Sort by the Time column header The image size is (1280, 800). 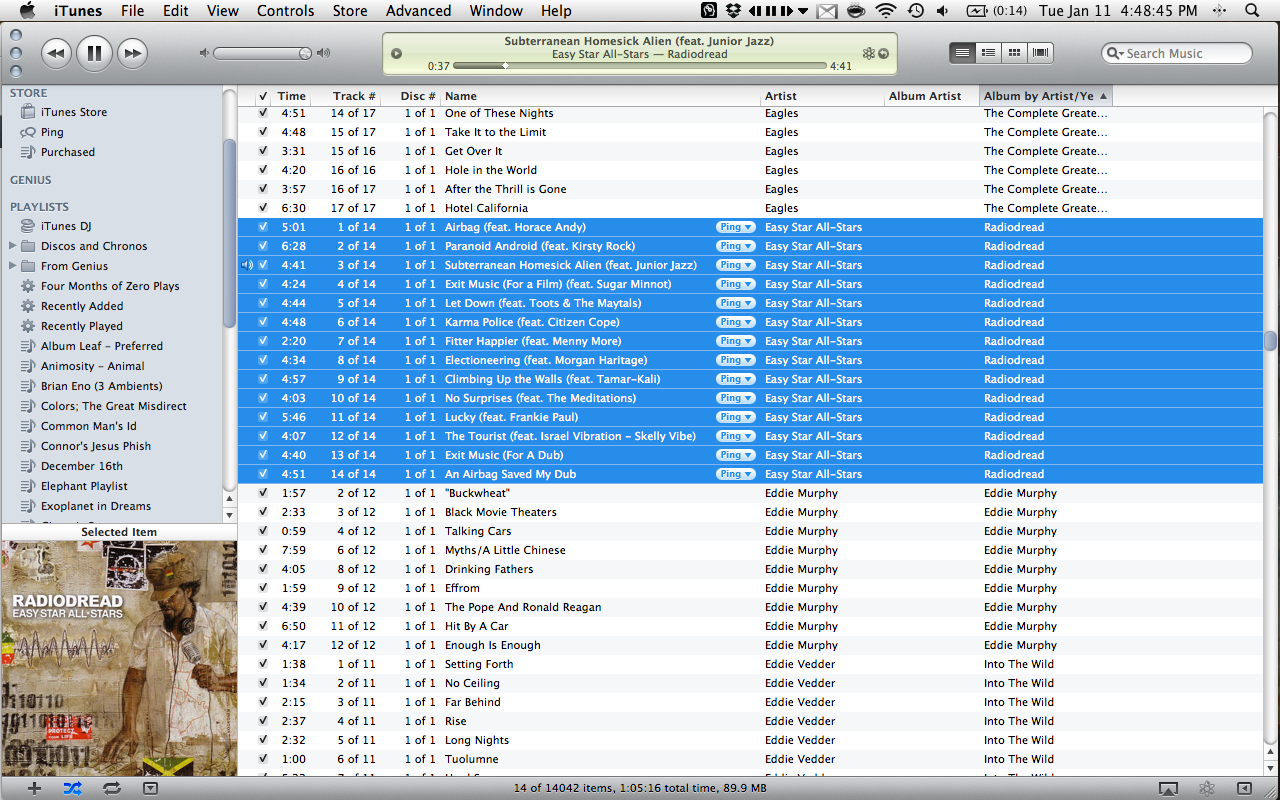[291, 96]
